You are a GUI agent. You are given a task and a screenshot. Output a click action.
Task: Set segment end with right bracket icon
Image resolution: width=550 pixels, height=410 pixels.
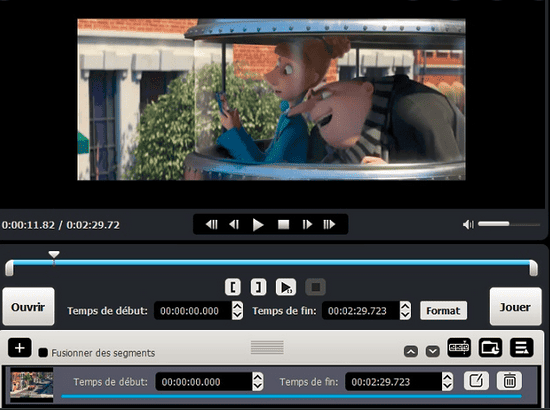tap(259, 287)
